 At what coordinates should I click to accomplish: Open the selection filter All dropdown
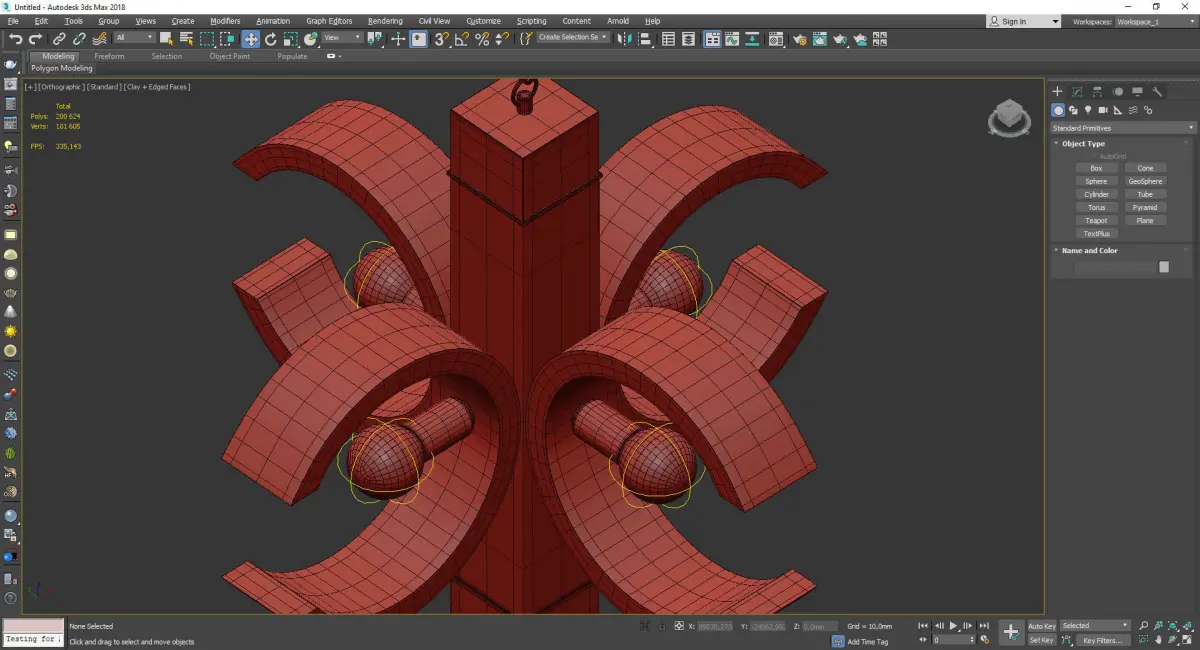[134, 38]
